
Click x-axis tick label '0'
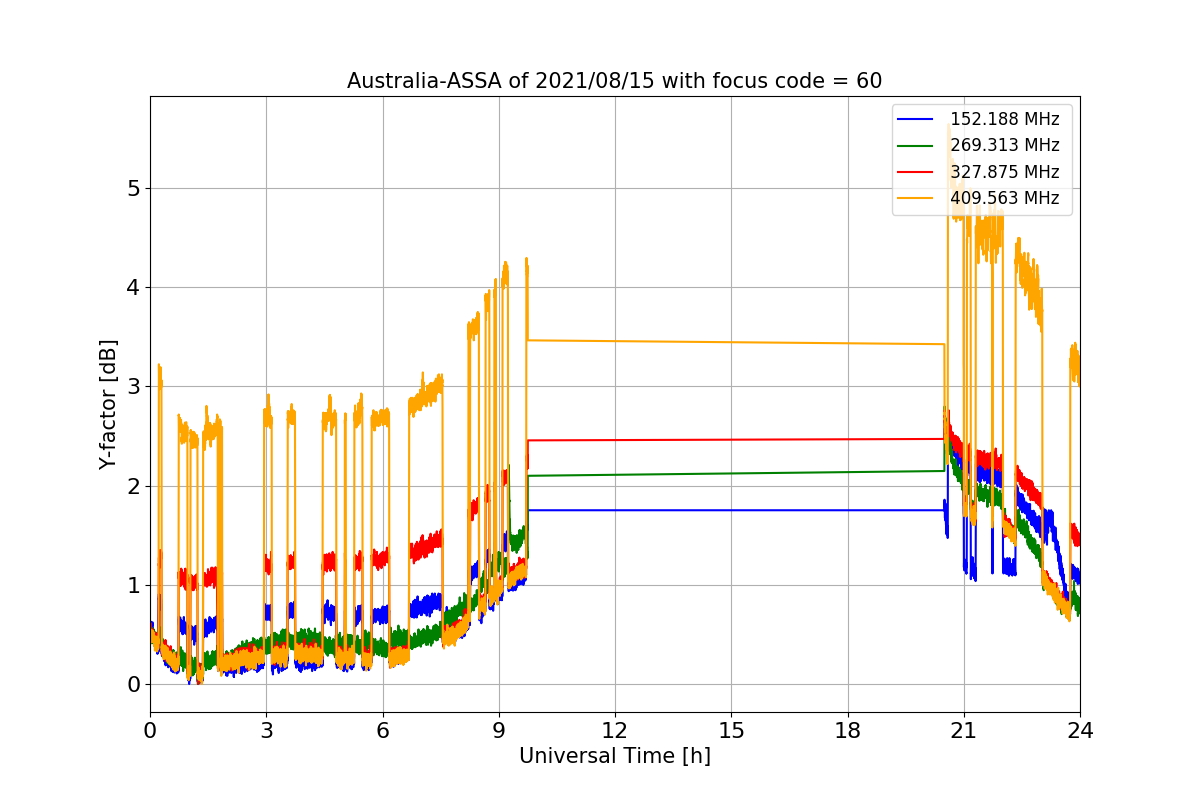point(150,731)
